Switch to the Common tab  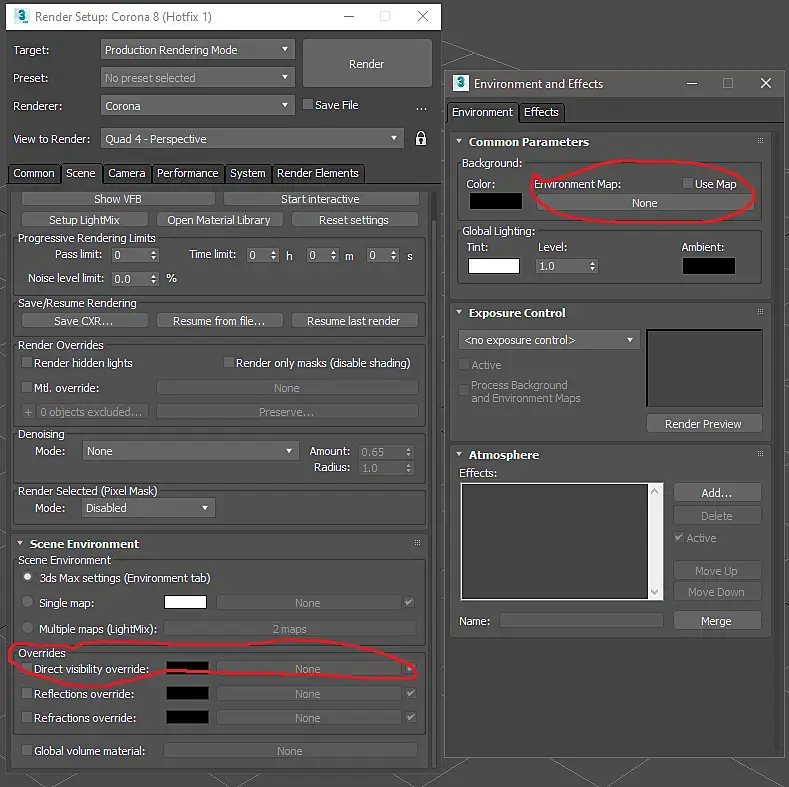pyautogui.click(x=34, y=173)
